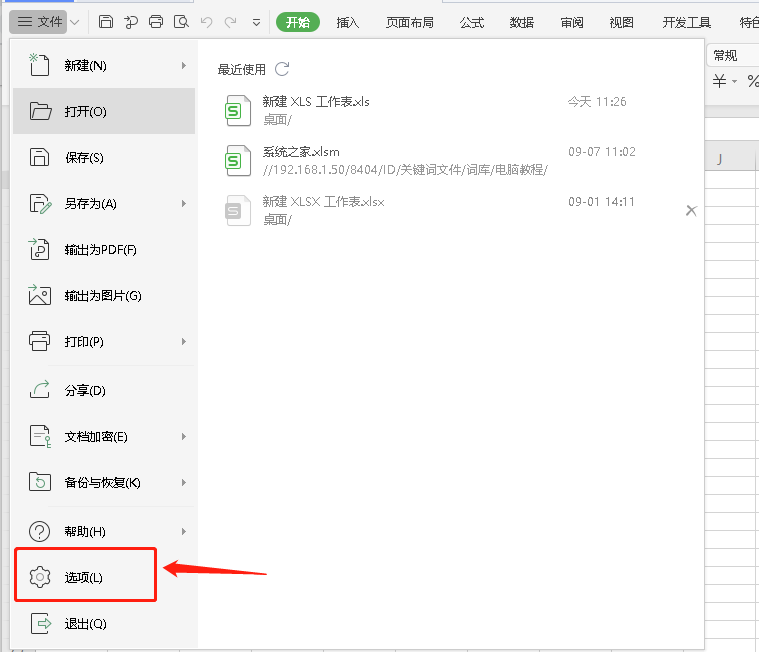Click the backup restore icon beside 备份与恢复

point(40,482)
